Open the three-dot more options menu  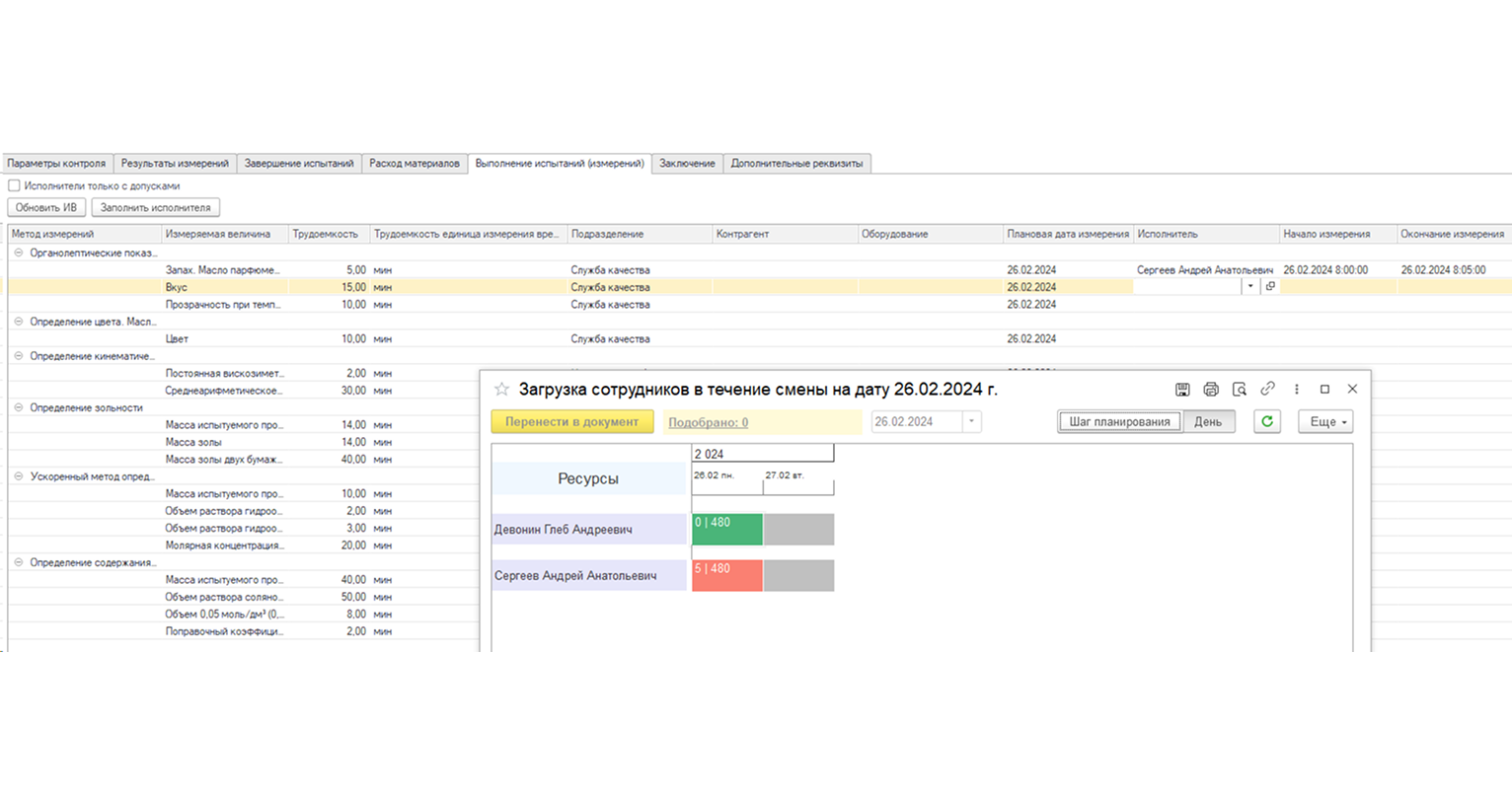1297,390
